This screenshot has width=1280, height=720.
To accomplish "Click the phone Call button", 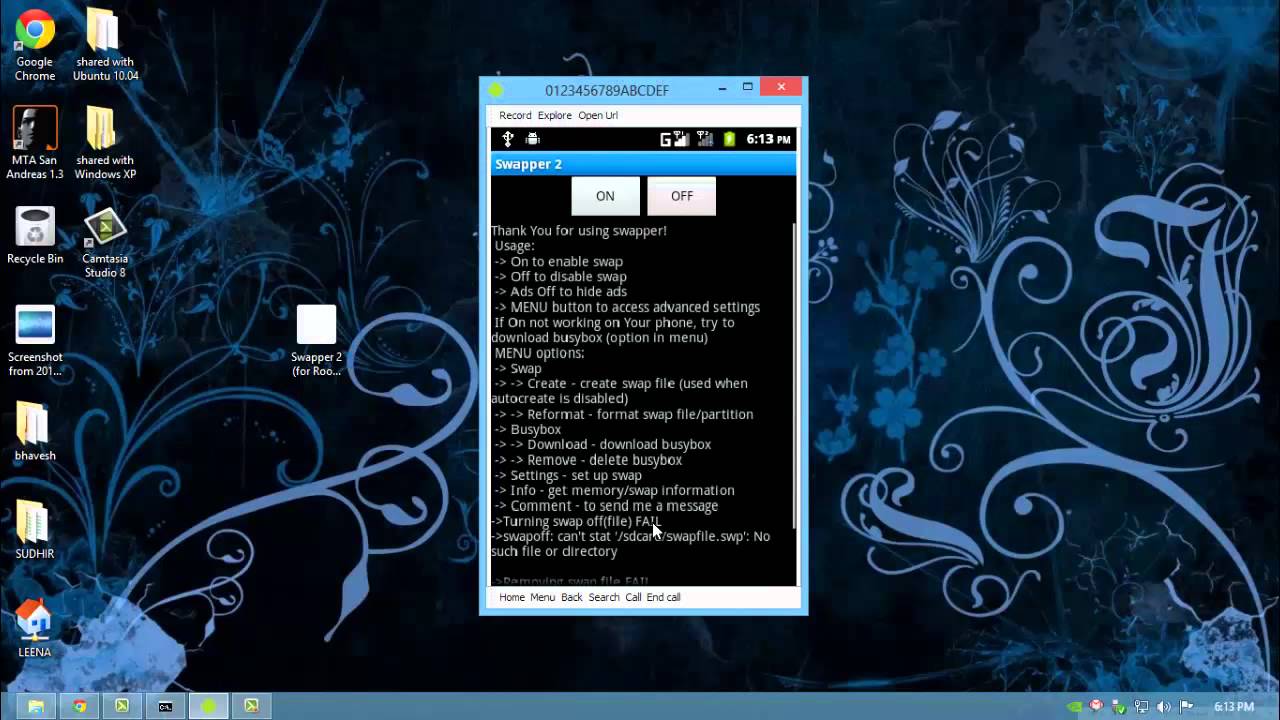I will coord(633,597).
